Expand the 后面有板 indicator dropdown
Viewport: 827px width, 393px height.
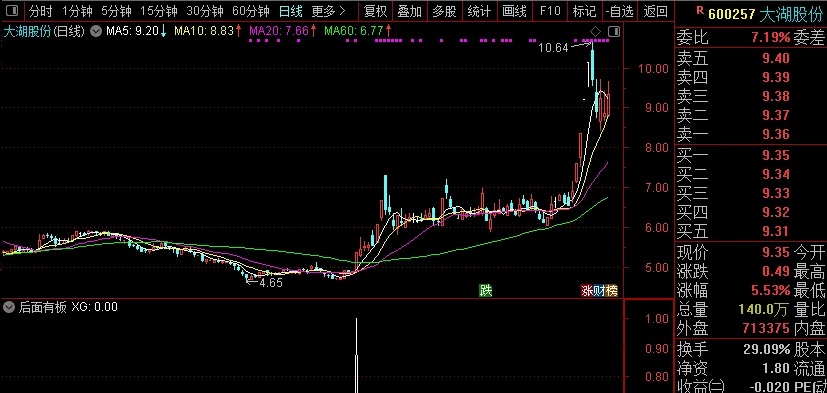(x=8, y=307)
